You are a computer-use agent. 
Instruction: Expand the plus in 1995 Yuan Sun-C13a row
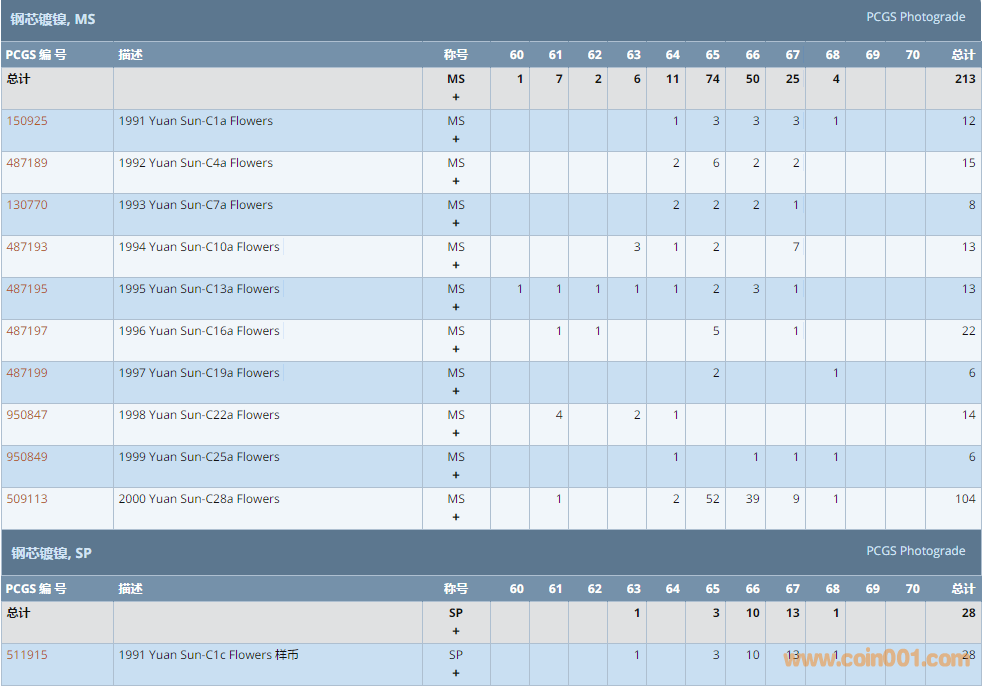[456, 308]
